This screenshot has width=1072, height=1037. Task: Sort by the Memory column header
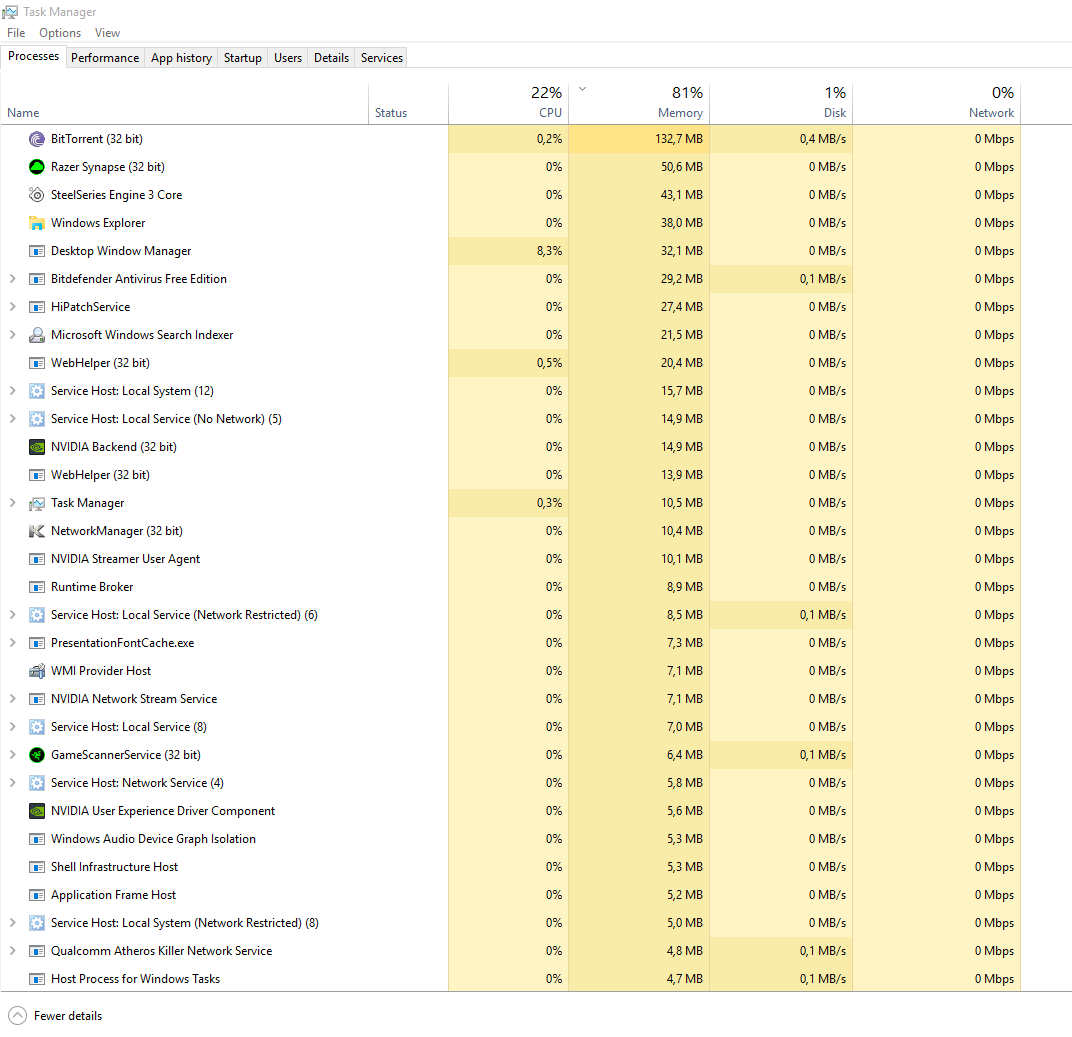coord(639,104)
